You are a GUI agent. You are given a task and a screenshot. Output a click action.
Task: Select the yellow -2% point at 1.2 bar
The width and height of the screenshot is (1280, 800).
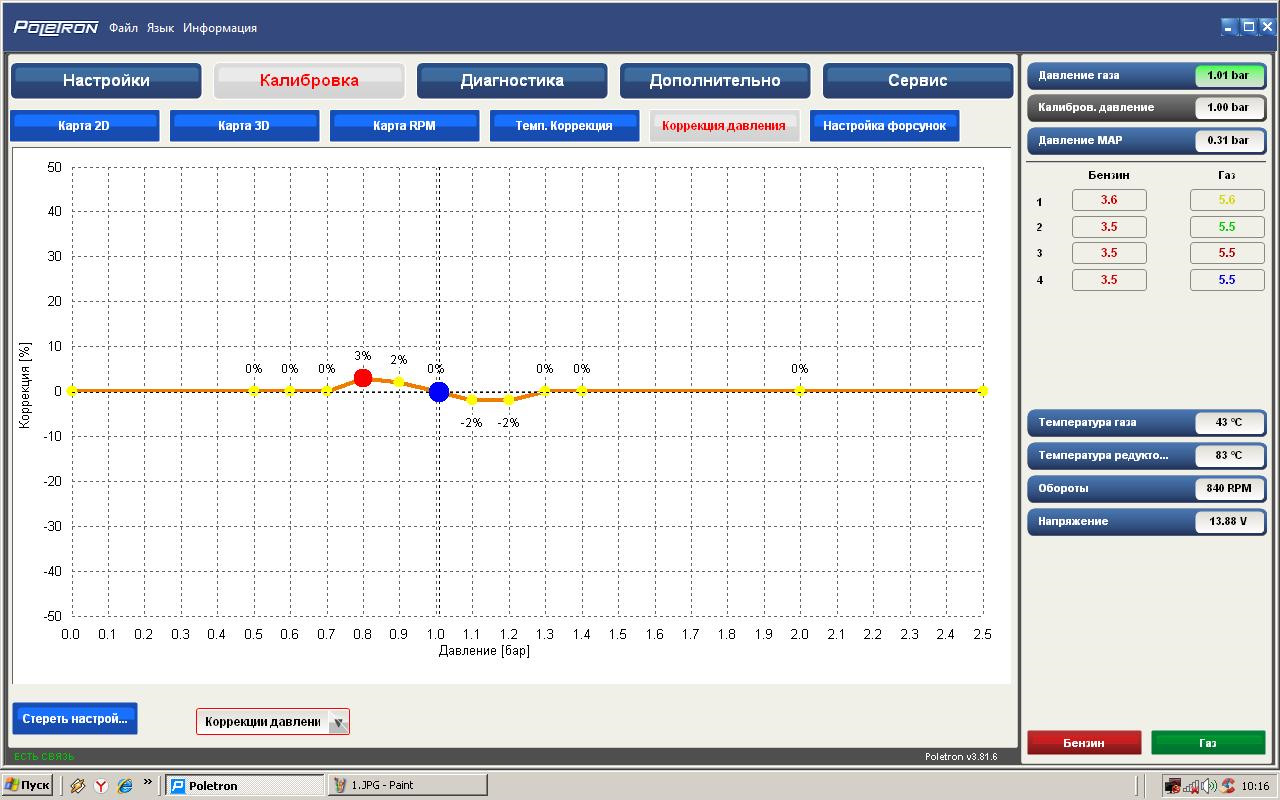[509, 400]
